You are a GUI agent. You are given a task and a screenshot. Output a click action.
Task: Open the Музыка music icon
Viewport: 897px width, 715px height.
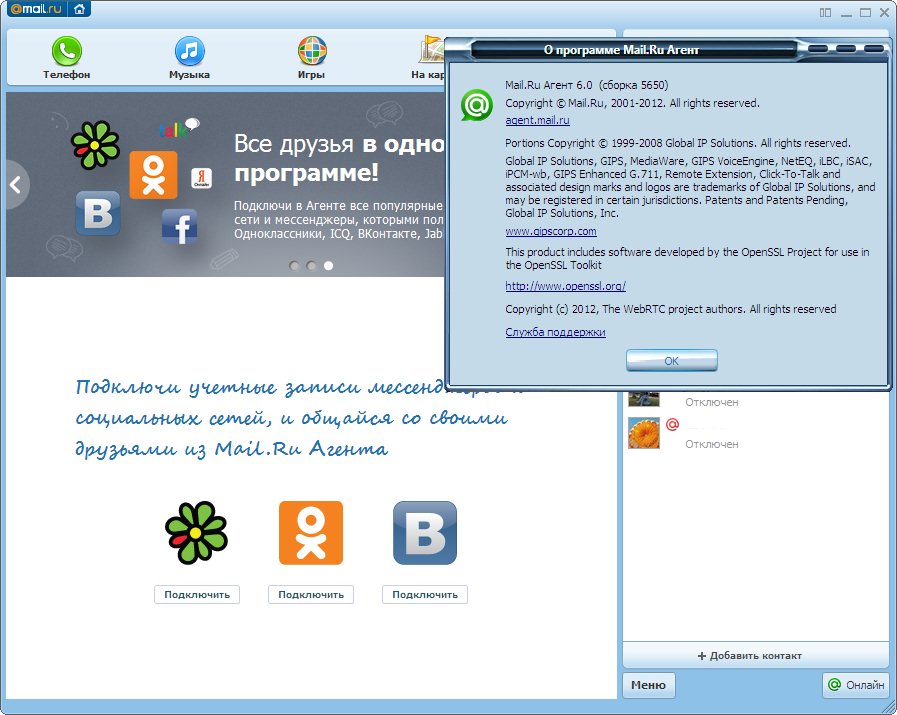click(x=189, y=52)
